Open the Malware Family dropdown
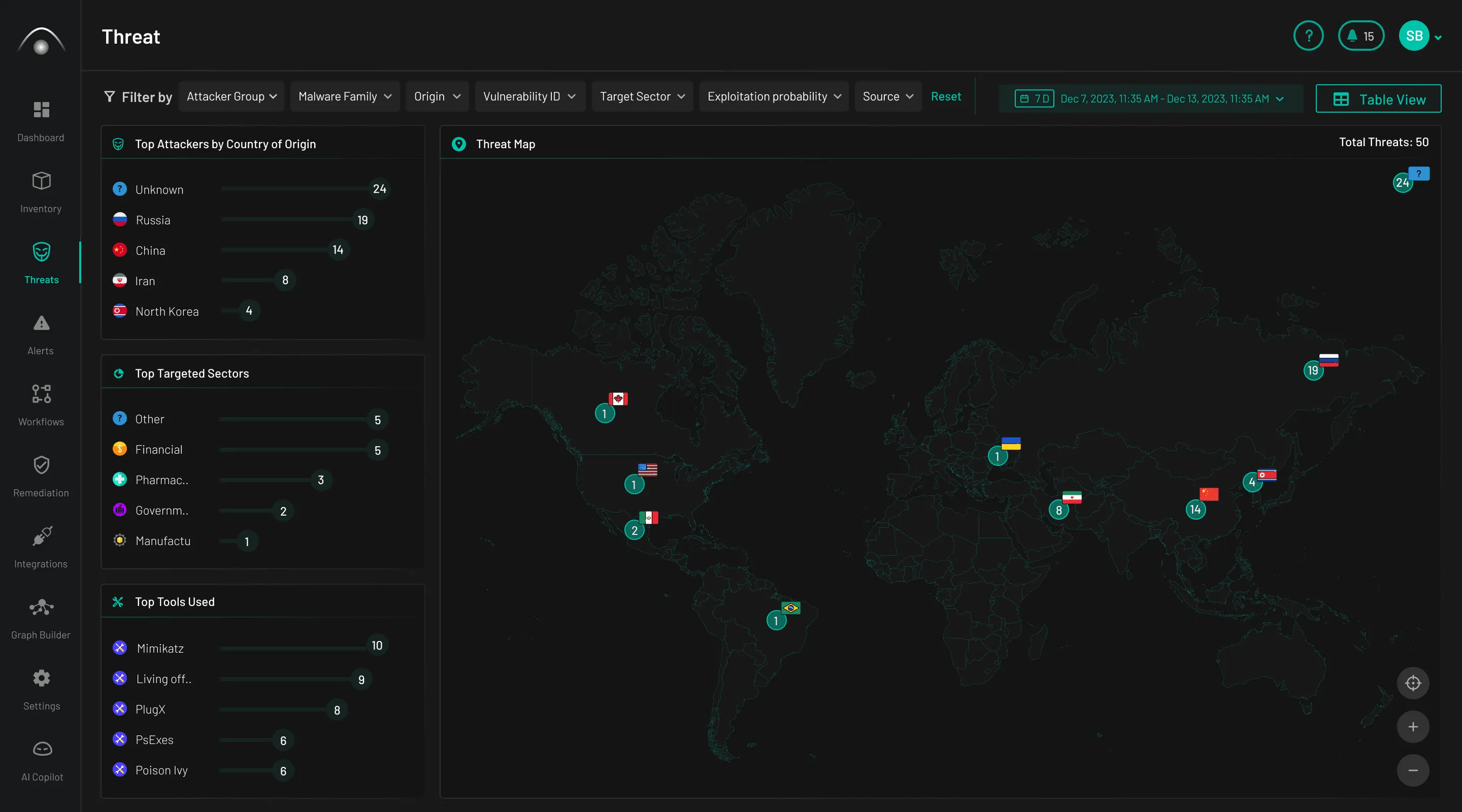 pyautogui.click(x=345, y=96)
